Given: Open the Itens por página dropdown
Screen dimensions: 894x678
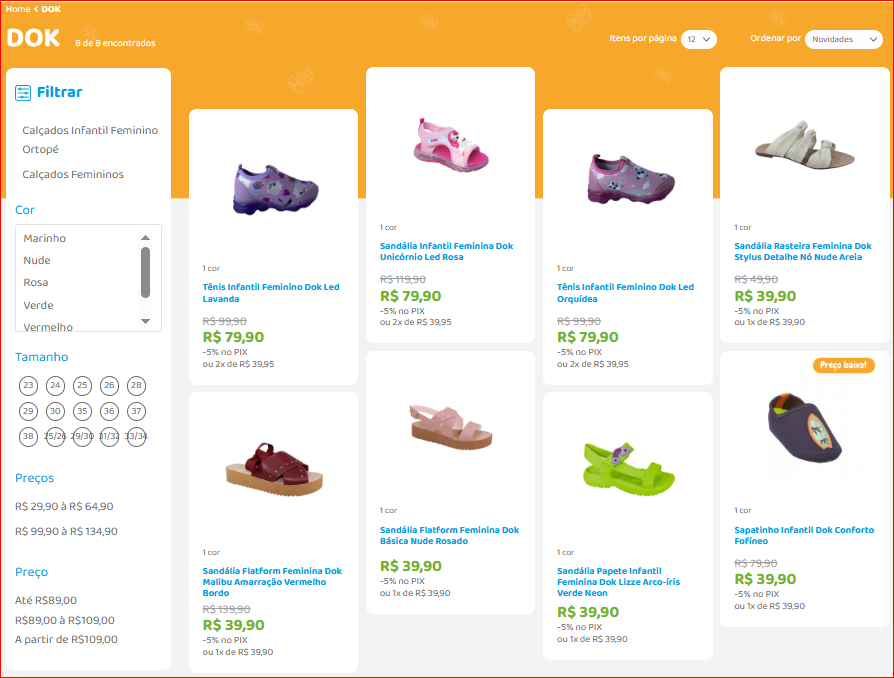Looking at the screenshot, I should coord(699,39).
